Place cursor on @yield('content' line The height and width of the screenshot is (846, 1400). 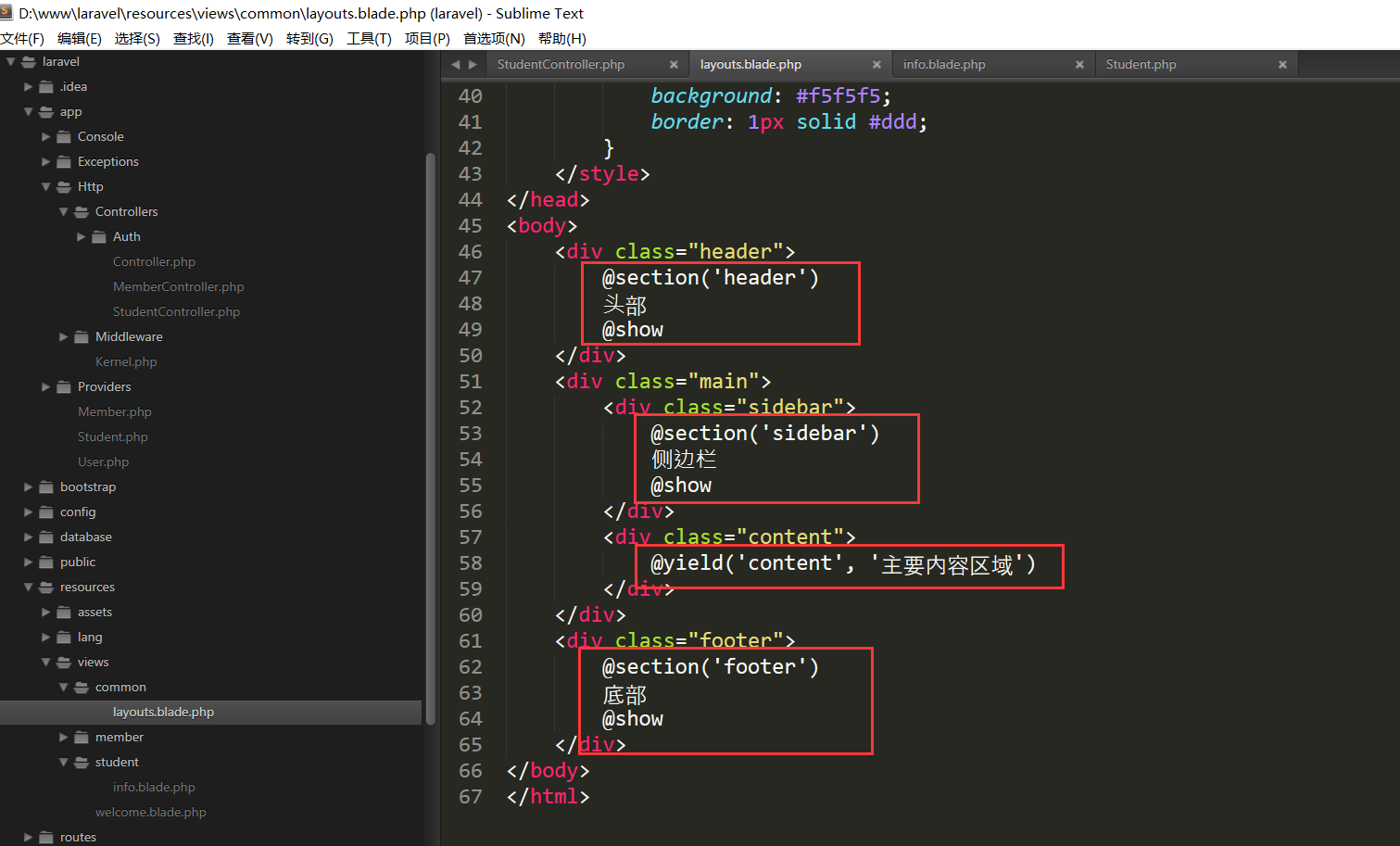coord(843,563)
